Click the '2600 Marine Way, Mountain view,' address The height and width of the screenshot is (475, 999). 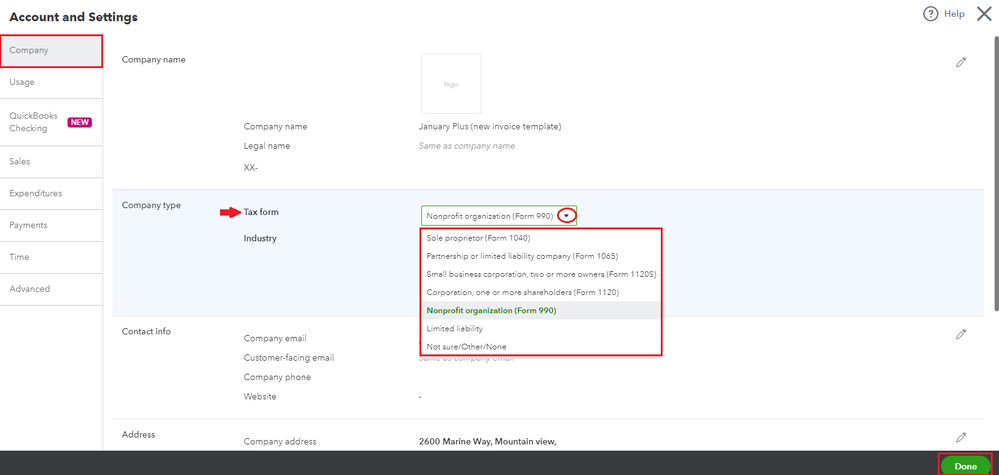pyautogui.click(x=488, y=441)
